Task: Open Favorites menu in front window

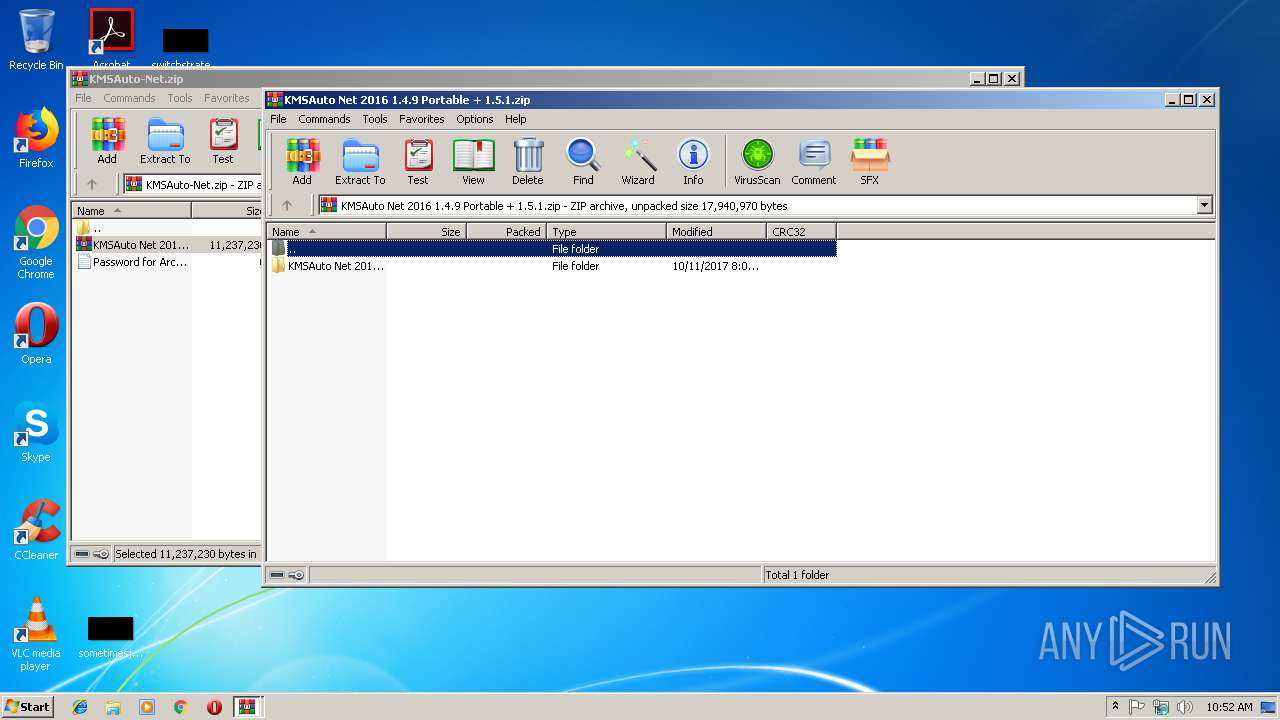Action: click(422, 119)
